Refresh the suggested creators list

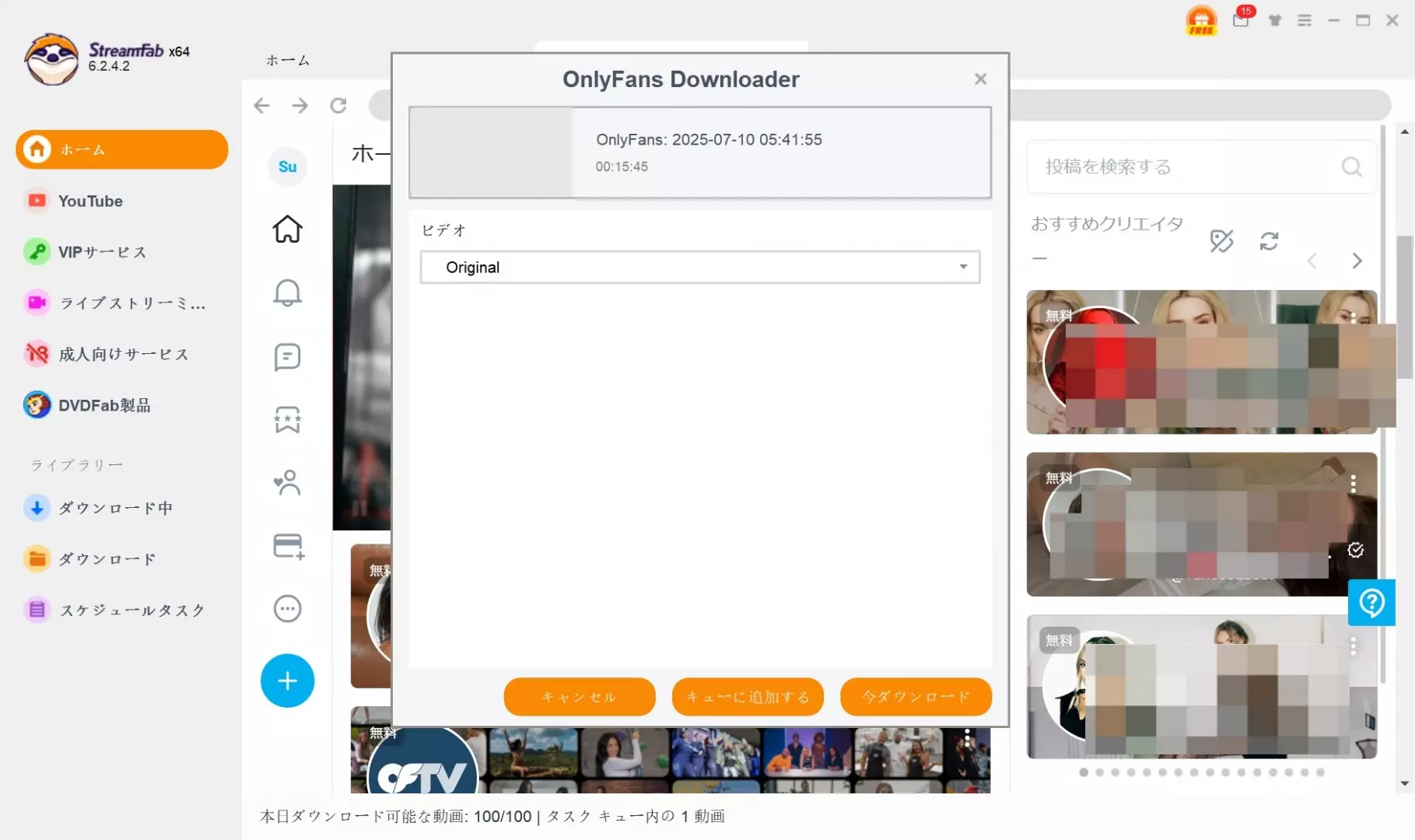point(1269,241)
